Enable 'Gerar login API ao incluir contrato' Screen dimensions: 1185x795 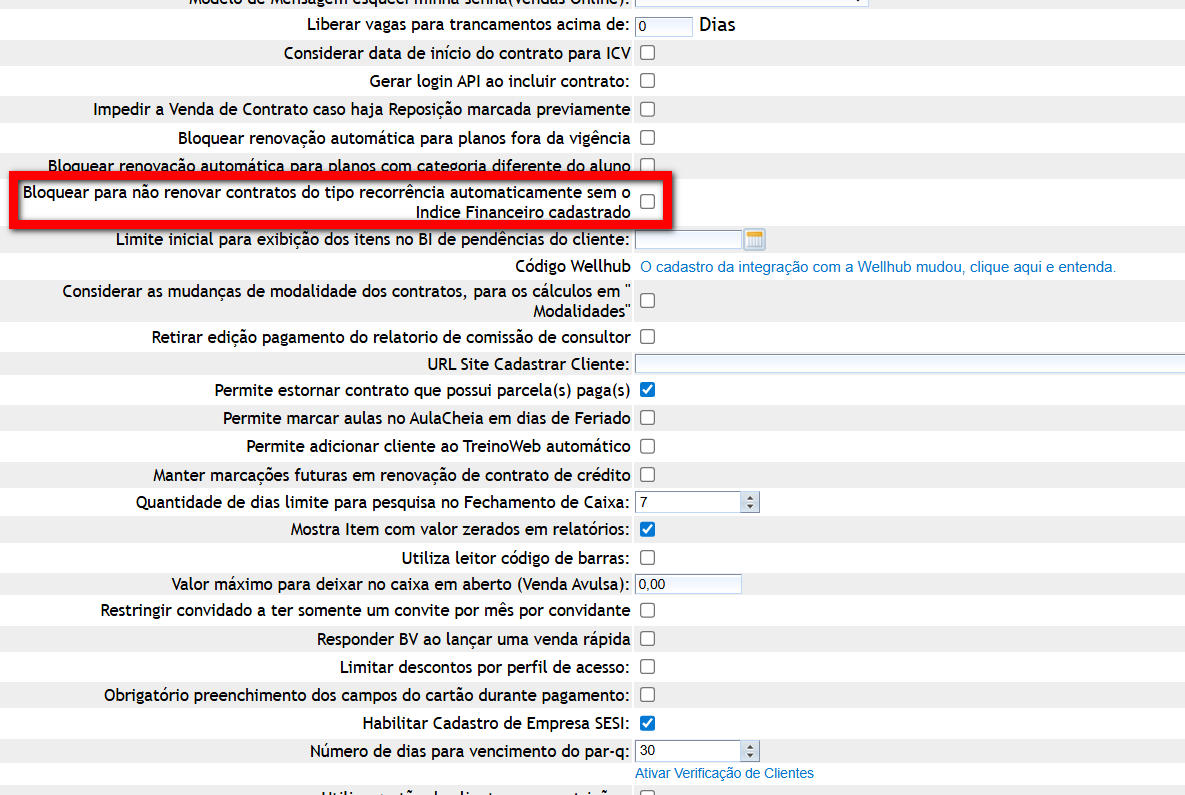(x=647, y=80)
